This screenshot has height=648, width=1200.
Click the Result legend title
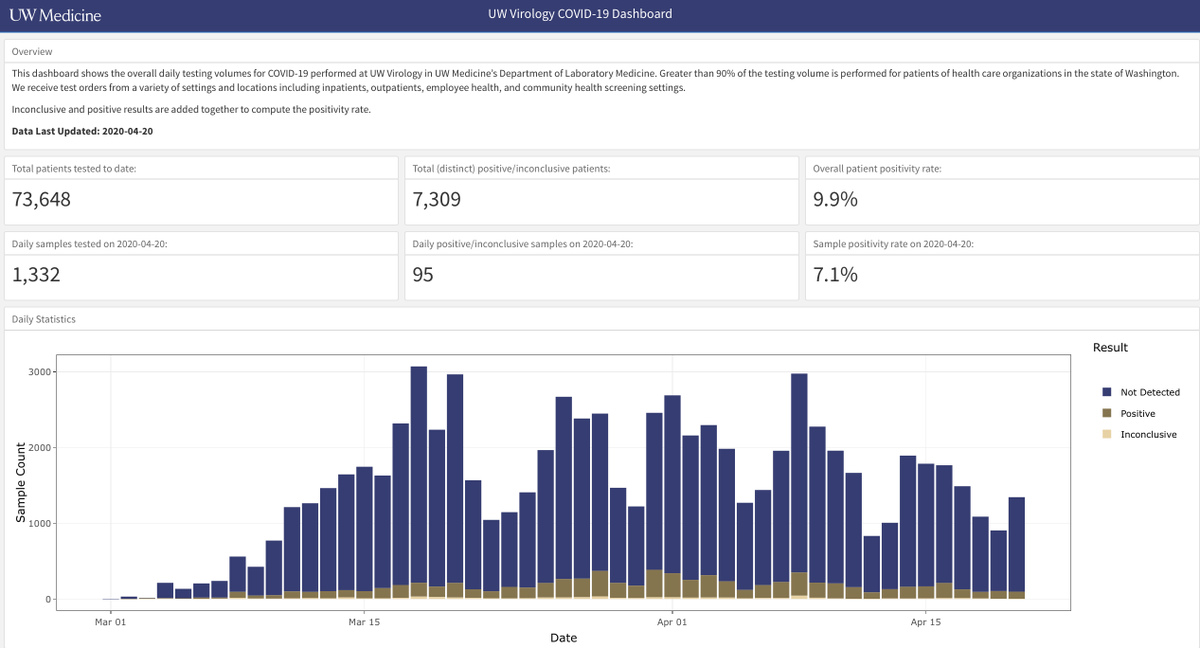[x=1110, y=347]
